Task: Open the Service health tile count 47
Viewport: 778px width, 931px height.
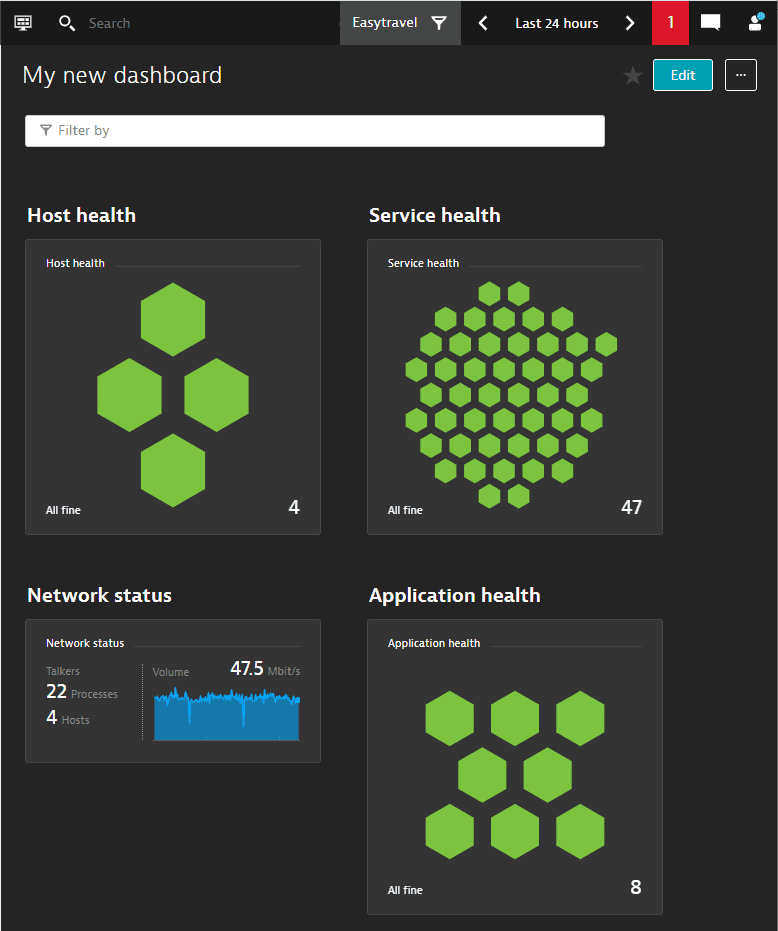Action: pyautogui.click(x=631, y=507)
